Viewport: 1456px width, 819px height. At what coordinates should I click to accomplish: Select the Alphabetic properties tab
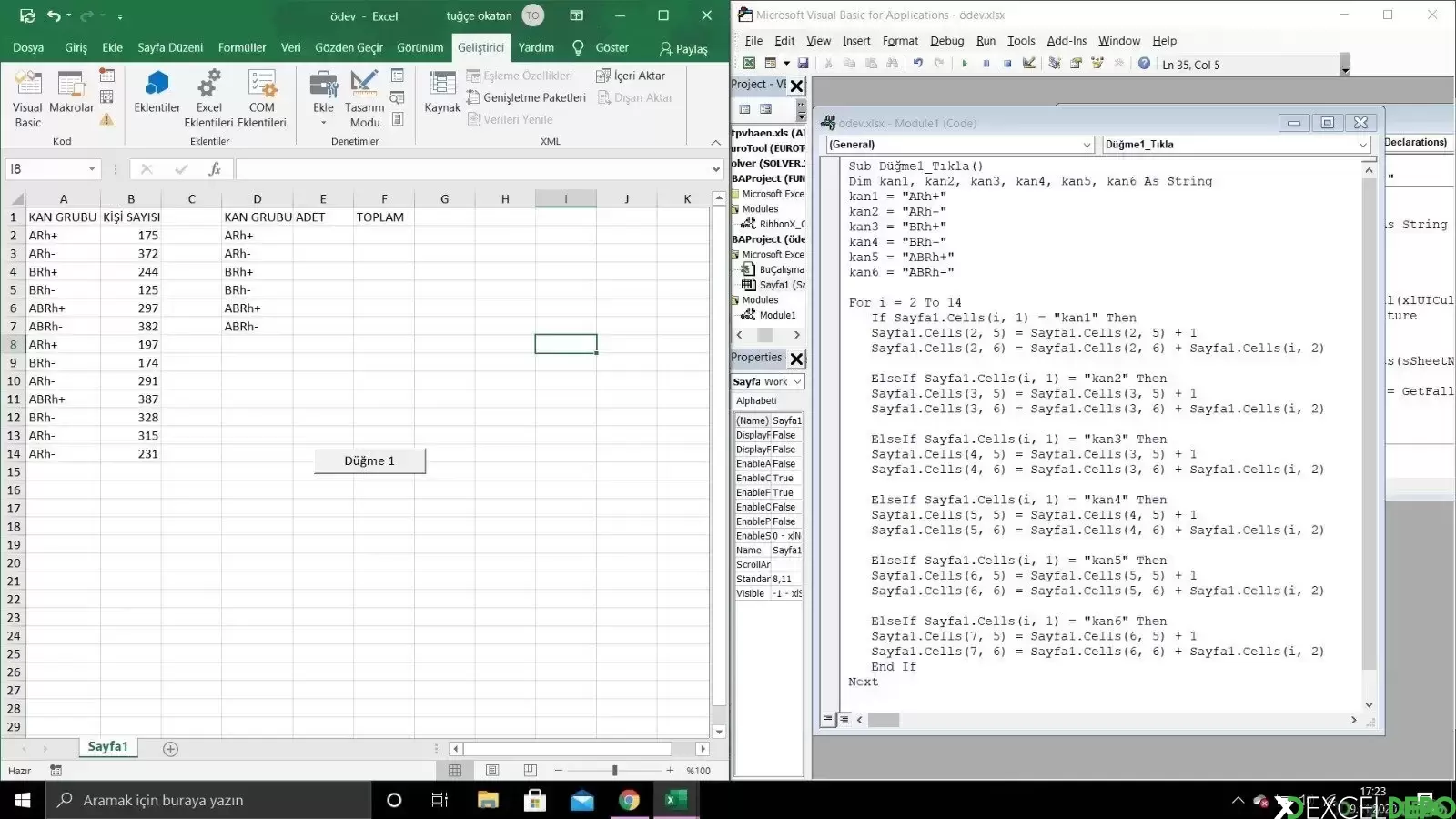756,400
